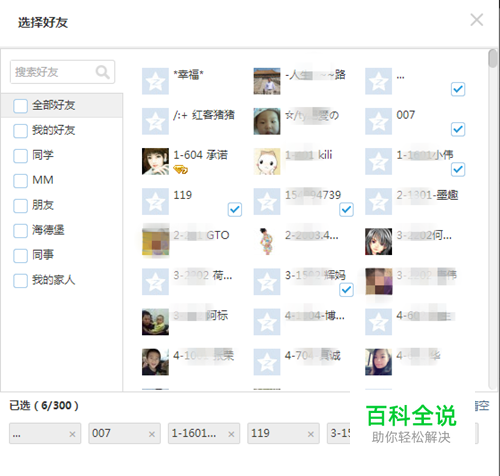Uncheck the '...' friend checkmark
The width and height of the screenshot is (500, 476).
(458, 89)
